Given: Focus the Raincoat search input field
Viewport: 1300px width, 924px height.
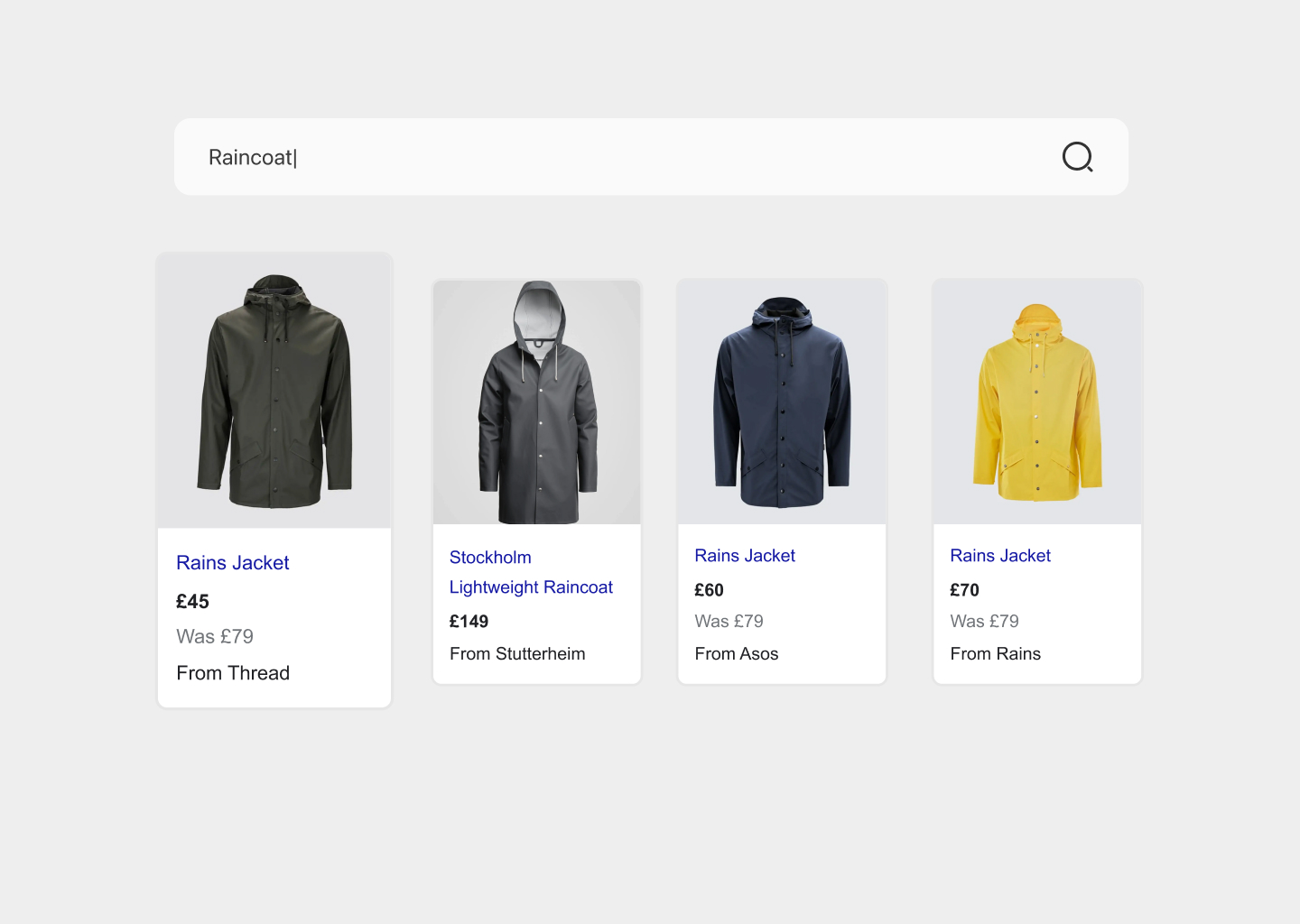Looking at the screenshot, I should coord(651,157).
